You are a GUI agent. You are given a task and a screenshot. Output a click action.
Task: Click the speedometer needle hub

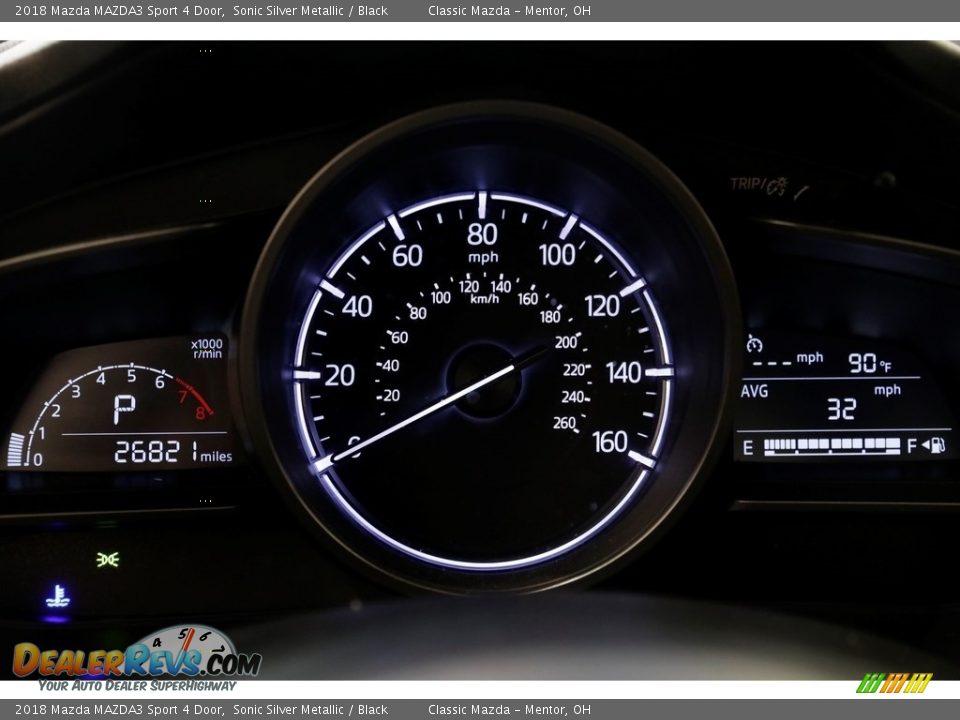(x=484, y=379)
